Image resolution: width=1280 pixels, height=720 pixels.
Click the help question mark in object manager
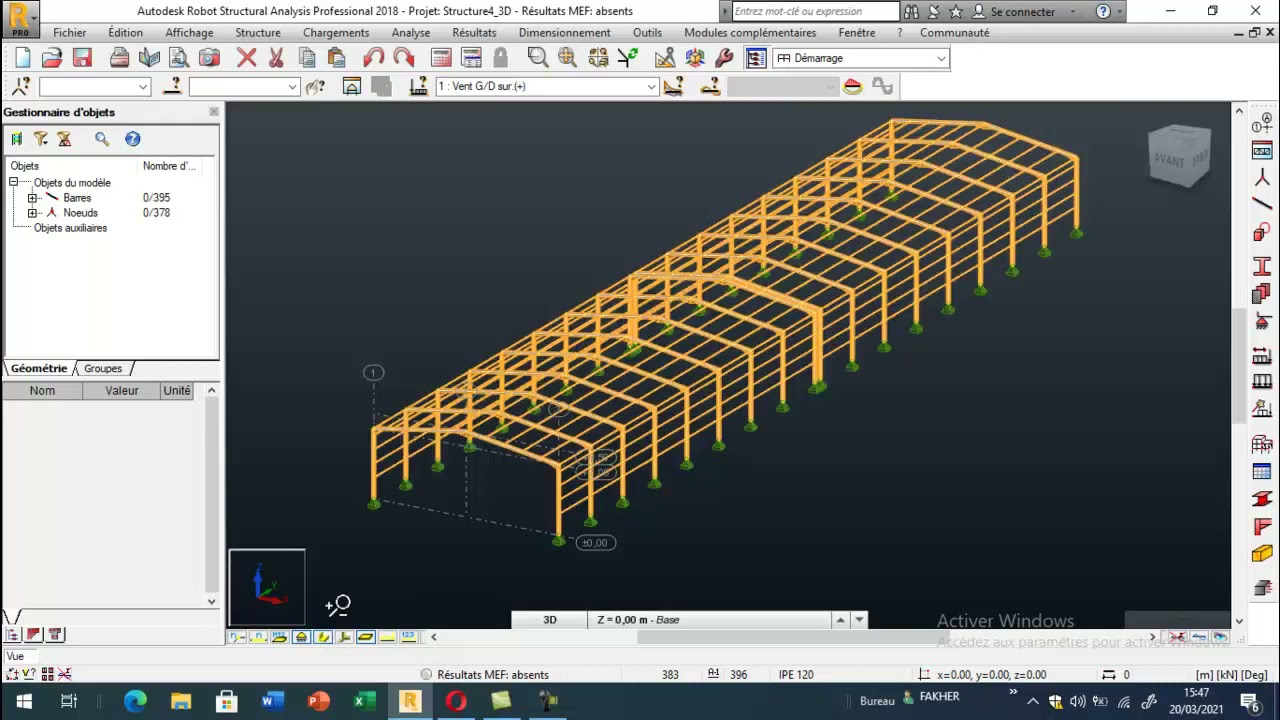click(x=133, y=139)
